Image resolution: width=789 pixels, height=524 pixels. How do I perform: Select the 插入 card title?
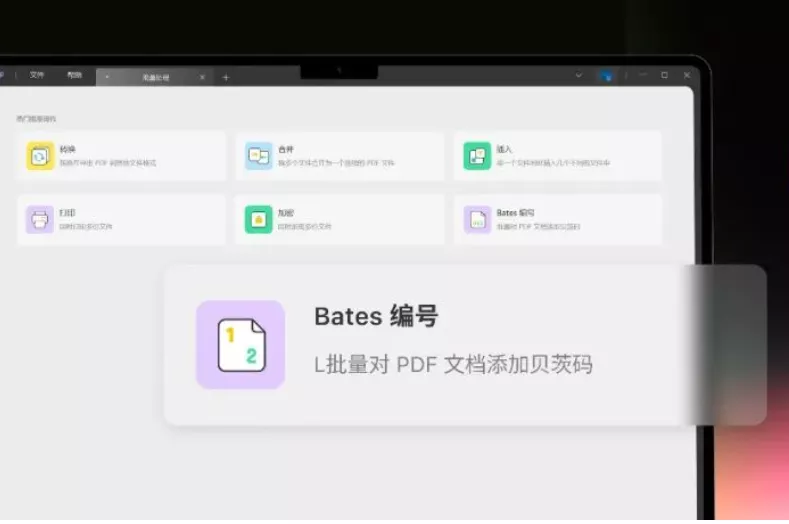pos(504,149)
